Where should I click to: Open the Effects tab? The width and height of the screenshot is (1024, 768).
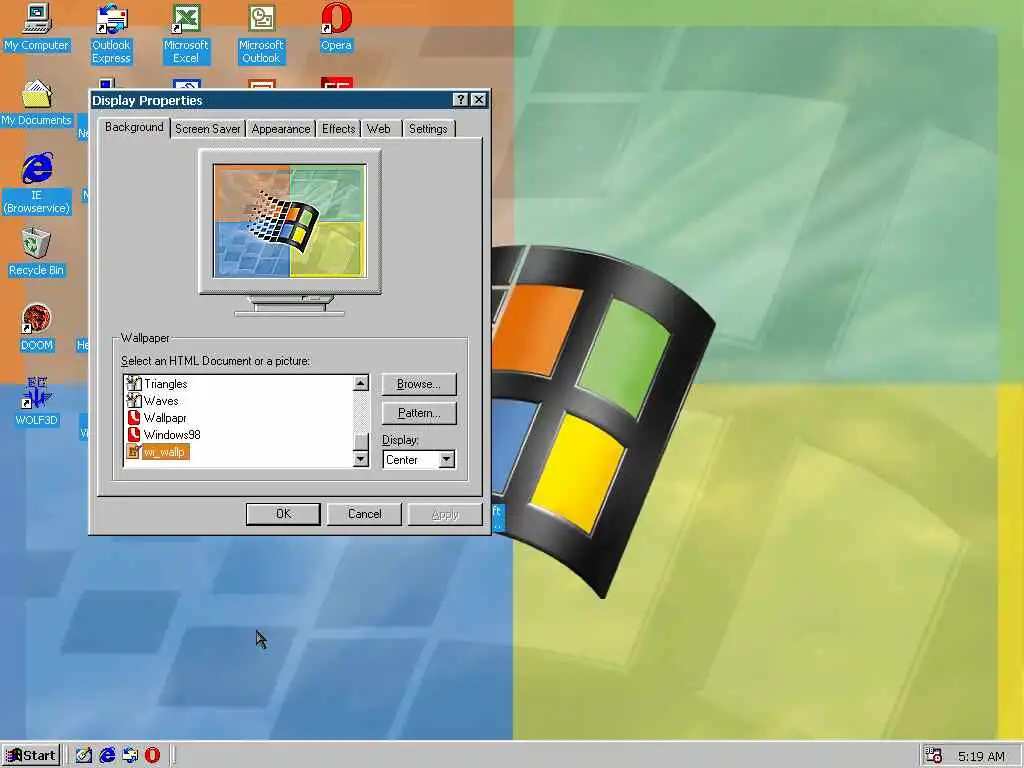click(x=338, y=129)
